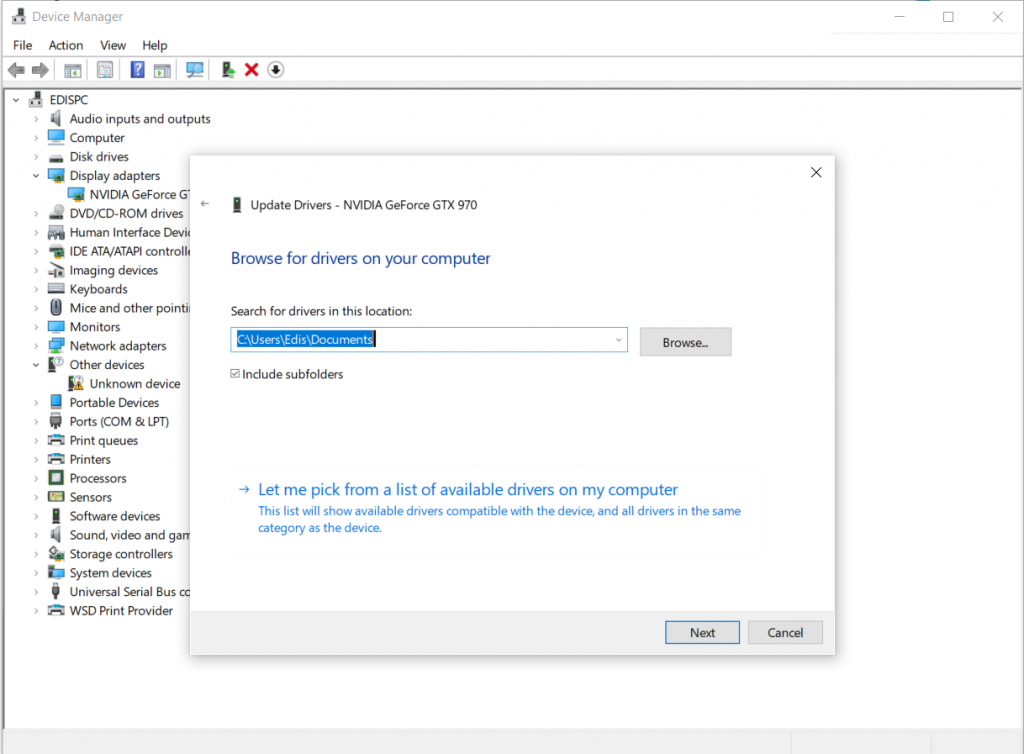Select the Sound, video and game controllers label
Image resolution: width=1024 pixels, height=754 pixels.
point(129,535)
